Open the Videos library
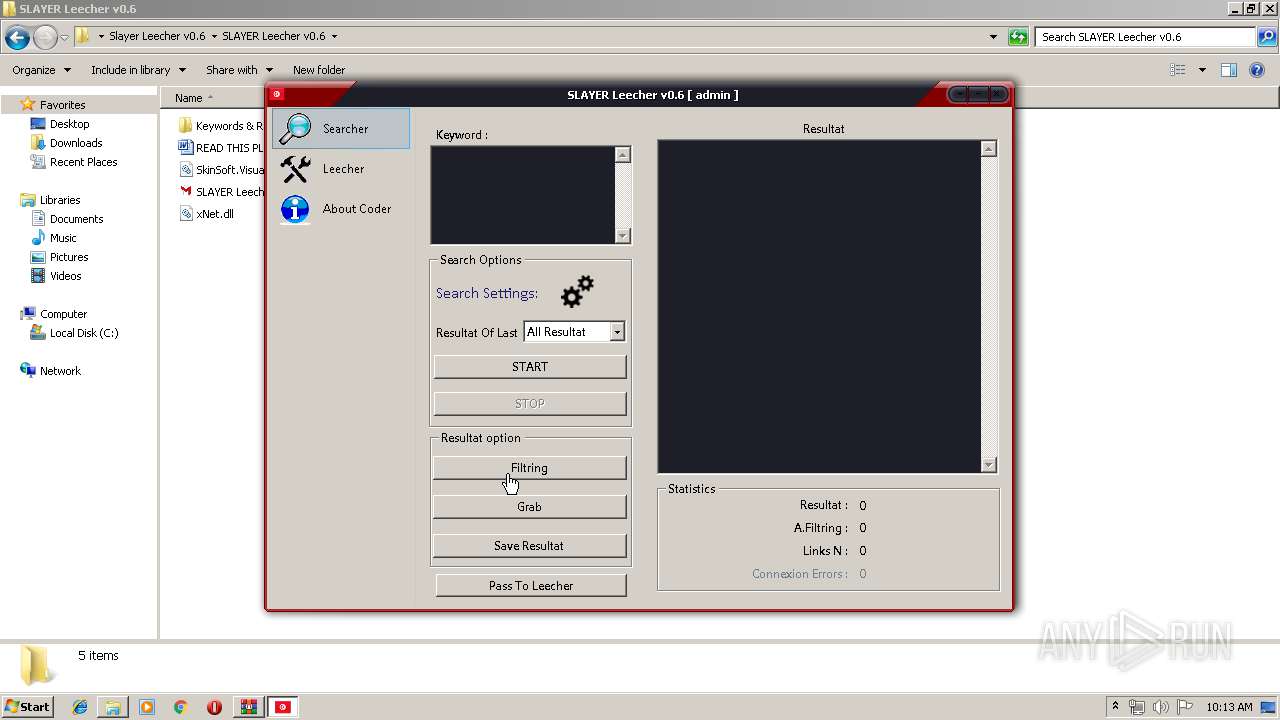1280x720 pixels. pos(56,276)
